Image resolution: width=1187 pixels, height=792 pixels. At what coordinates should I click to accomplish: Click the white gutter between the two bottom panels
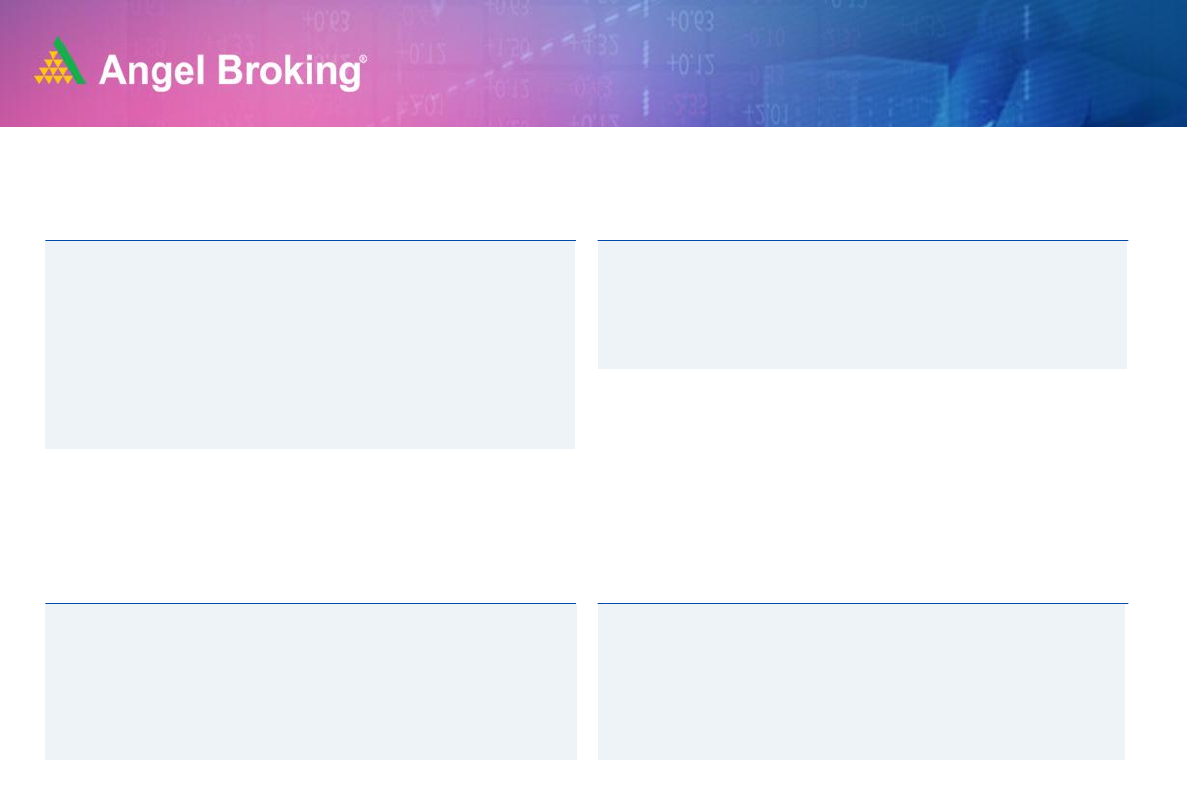tap(587, 682)
